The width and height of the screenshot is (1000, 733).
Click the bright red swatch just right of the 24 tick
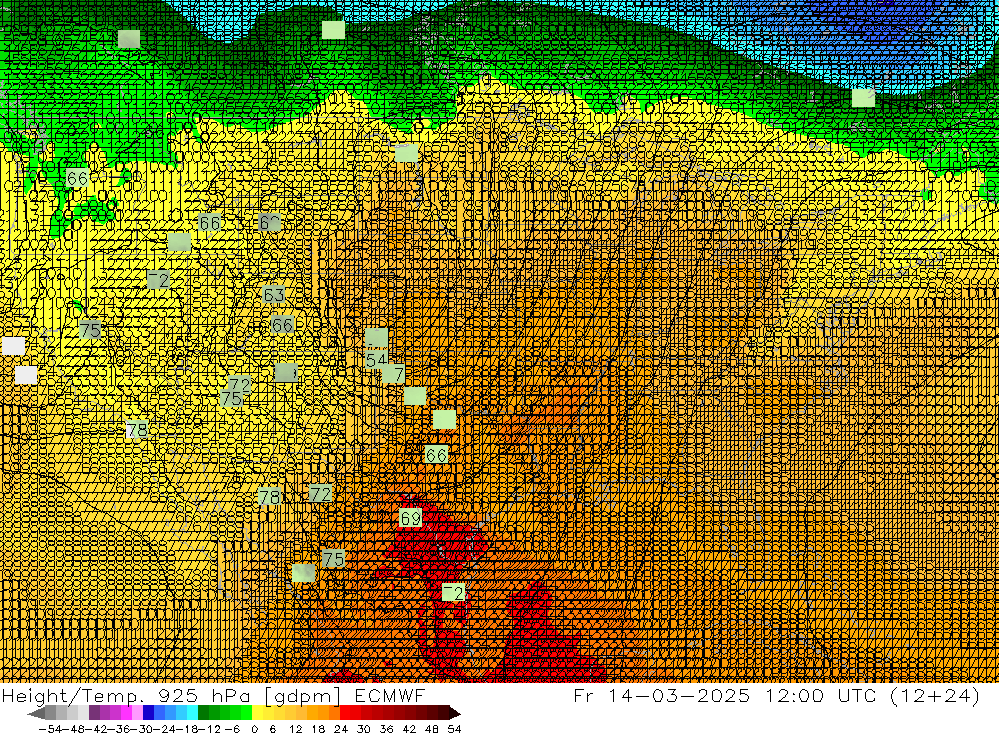click(x=346, y=713)
